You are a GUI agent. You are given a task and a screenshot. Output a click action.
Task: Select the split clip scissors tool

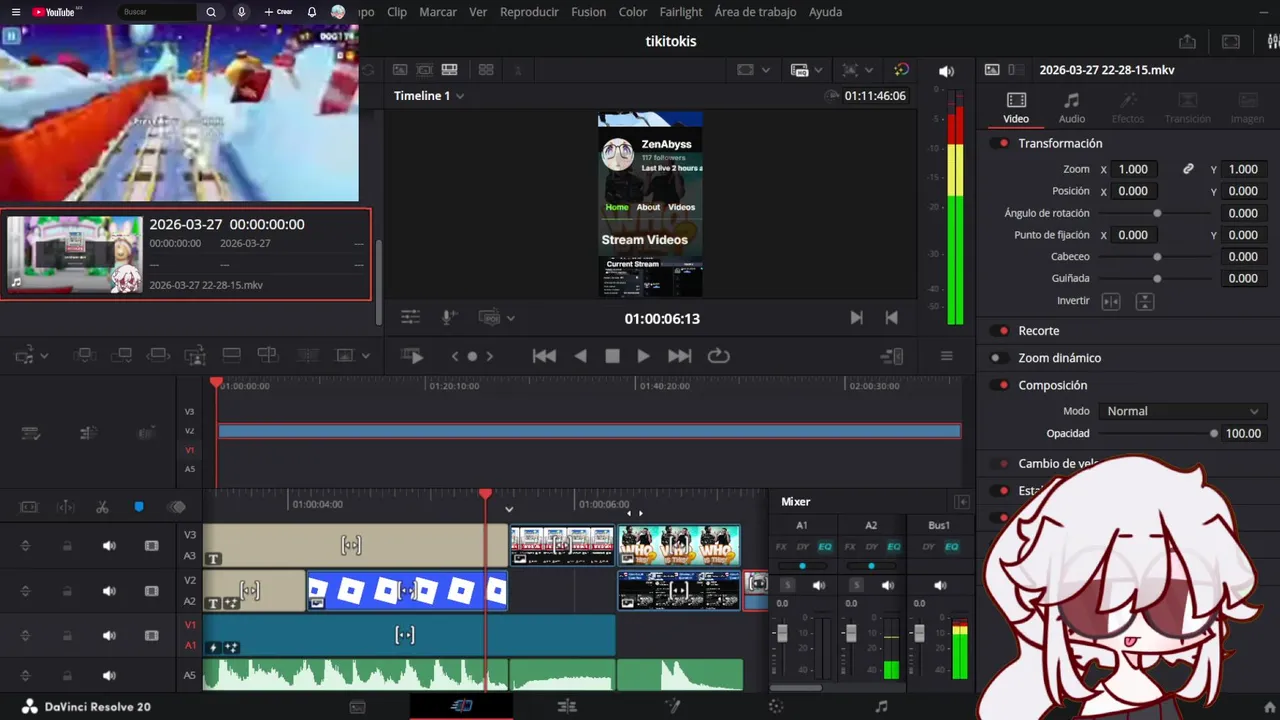tap(102, 507)
